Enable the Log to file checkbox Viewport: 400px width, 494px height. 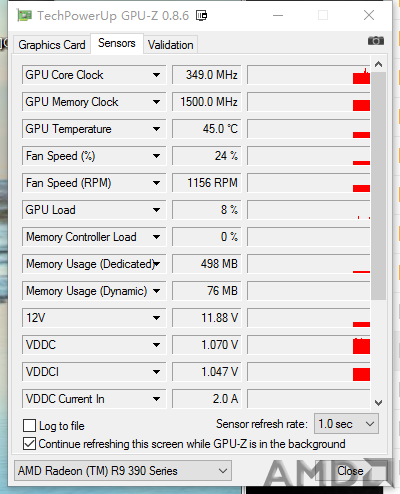pyautogui.click(x=29, y=426)
